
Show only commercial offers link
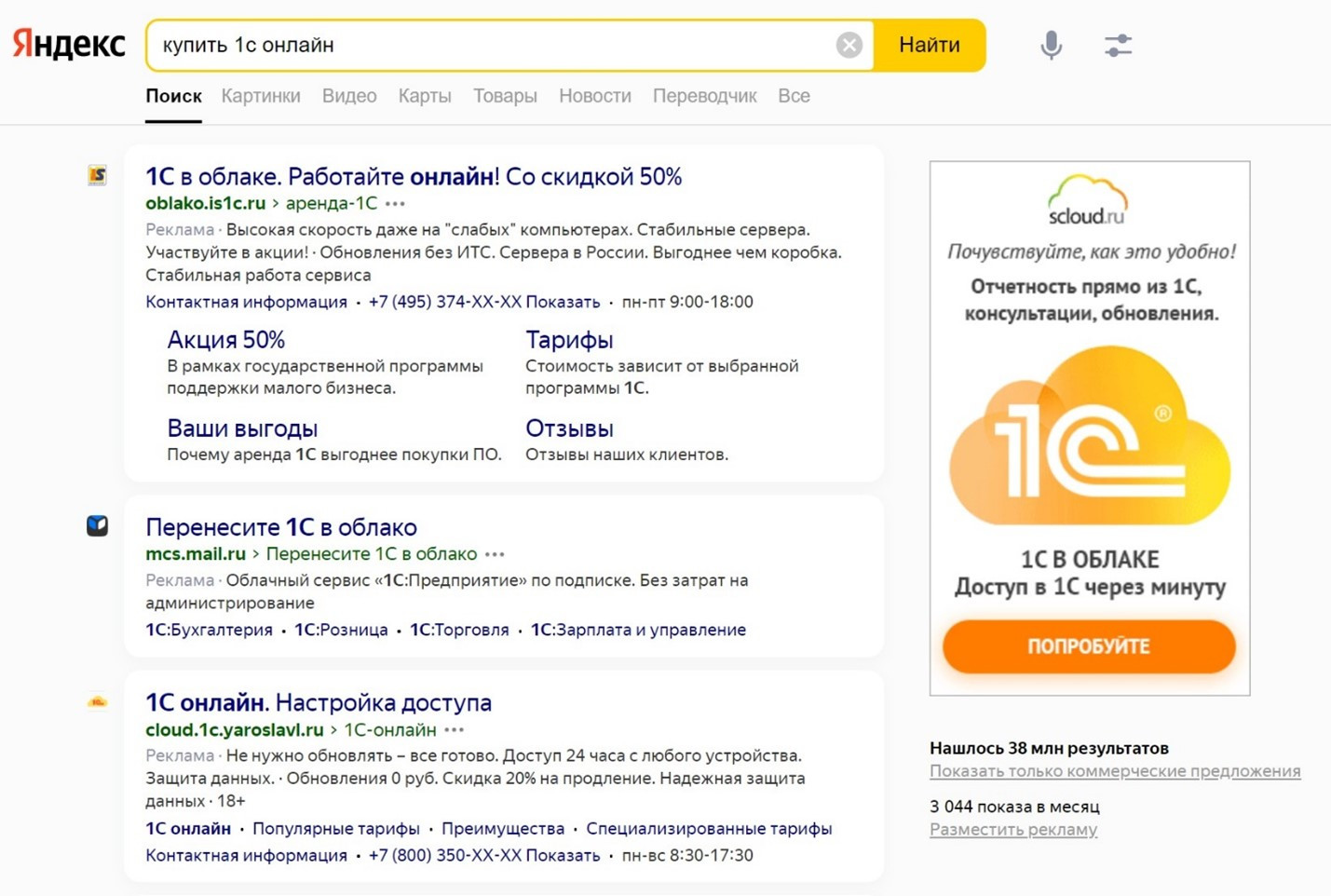tap(1114, 771)
